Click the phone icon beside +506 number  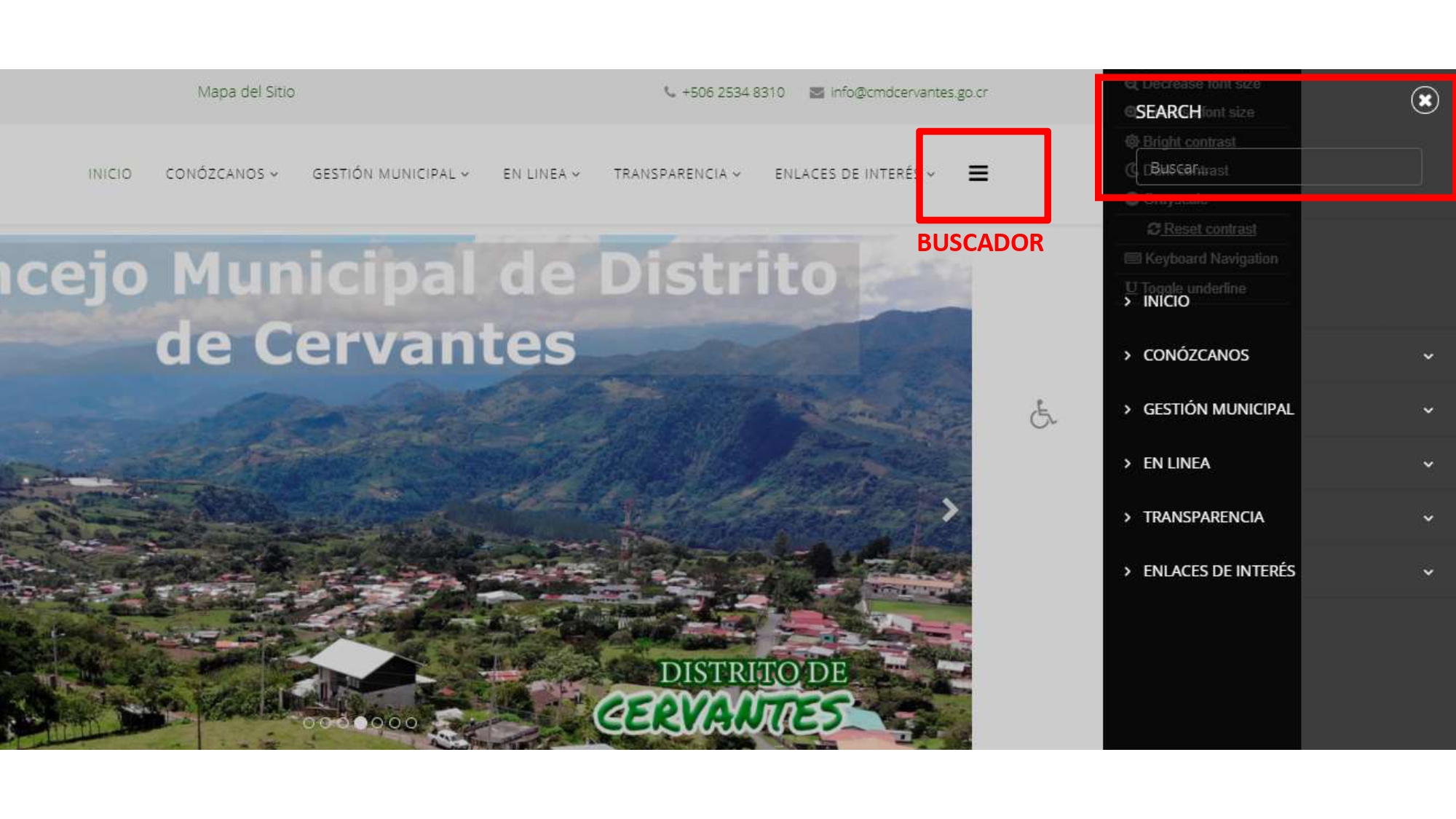669,92
